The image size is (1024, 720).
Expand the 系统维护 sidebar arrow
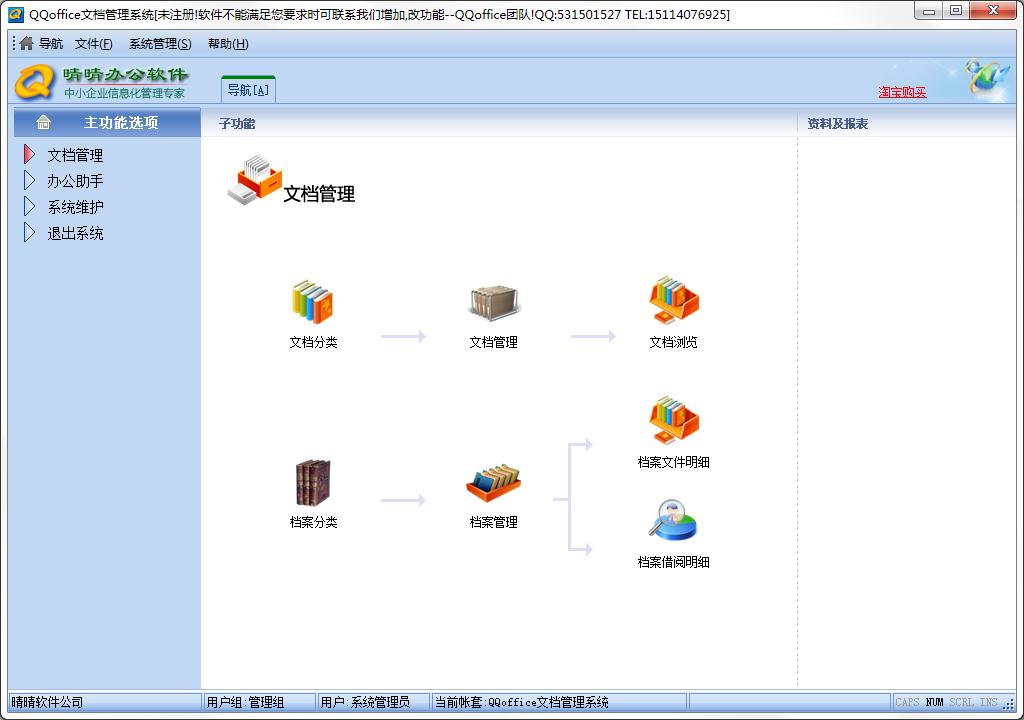pyautogui.click(x=29, y=207)
